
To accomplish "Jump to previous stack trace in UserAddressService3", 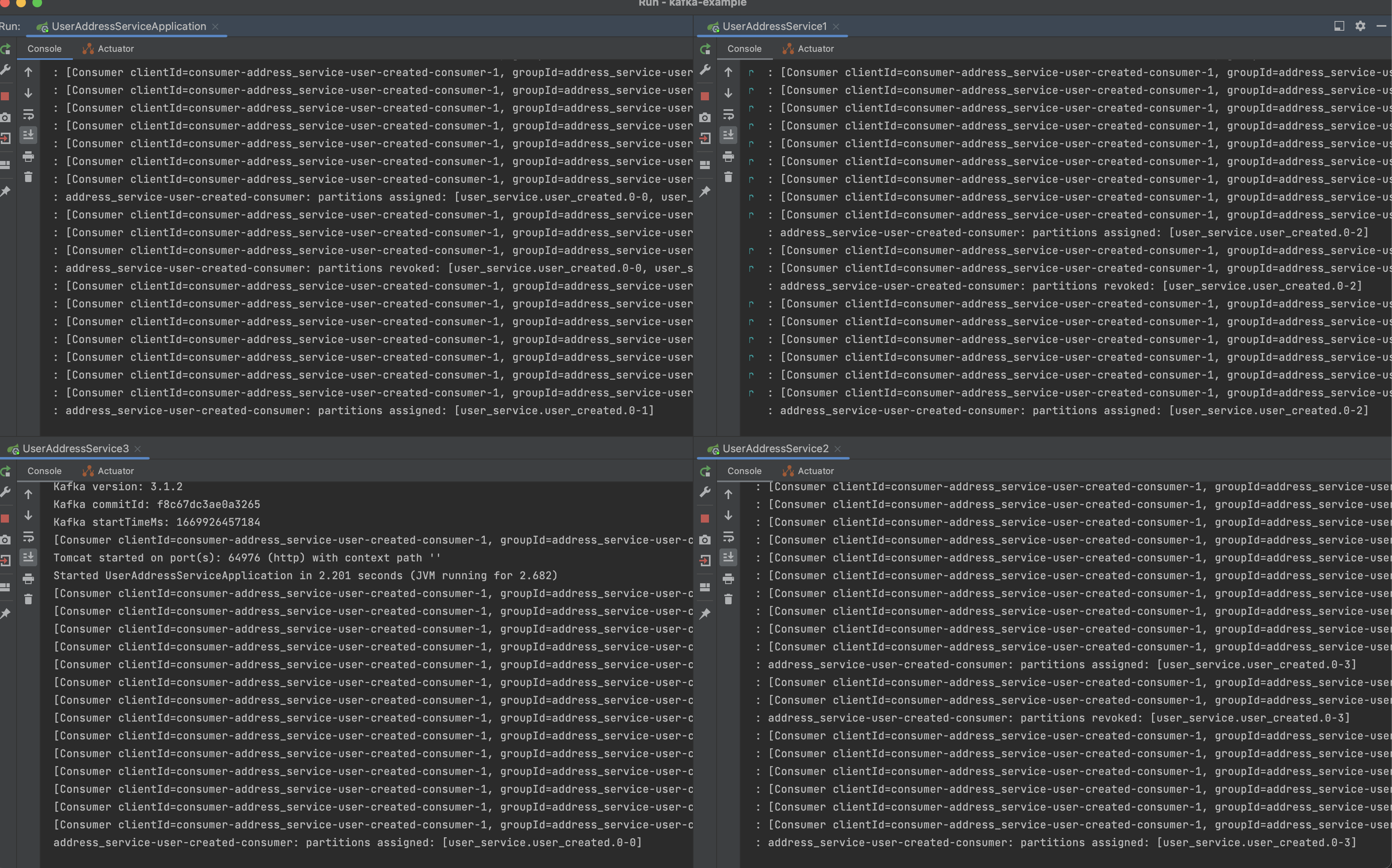I will pyautogui.click(x=28, y=494).
